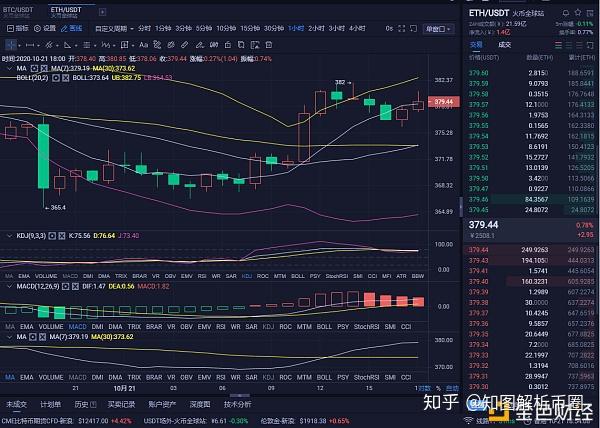Select BOLL in the MACD panel indicator list
The image size is (600, 428).
[324, 326]
